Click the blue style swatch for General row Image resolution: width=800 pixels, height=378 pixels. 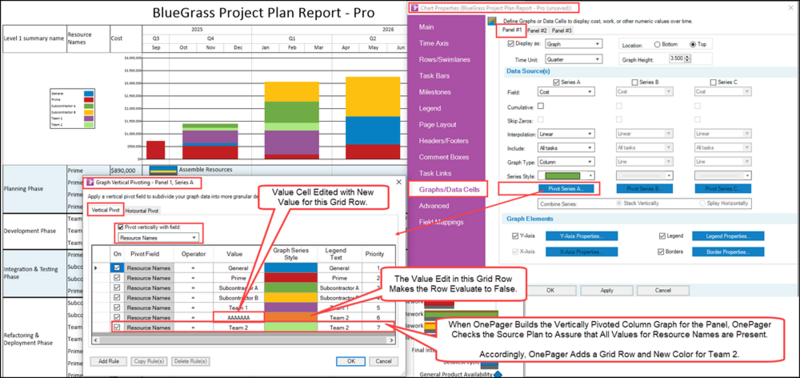click(x=291, y=268)
